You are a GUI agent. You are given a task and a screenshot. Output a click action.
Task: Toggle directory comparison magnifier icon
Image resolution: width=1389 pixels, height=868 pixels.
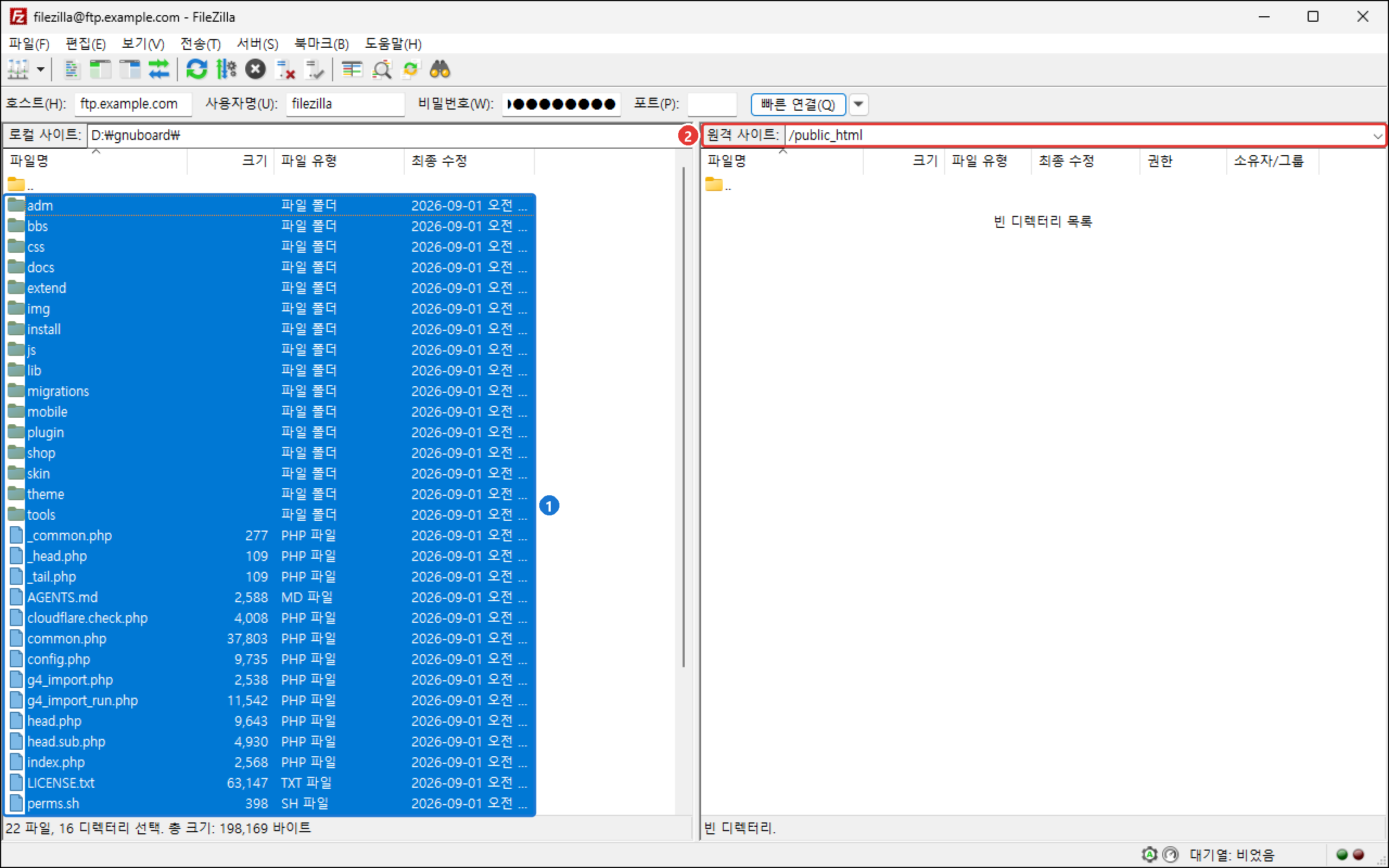(381, 70)
